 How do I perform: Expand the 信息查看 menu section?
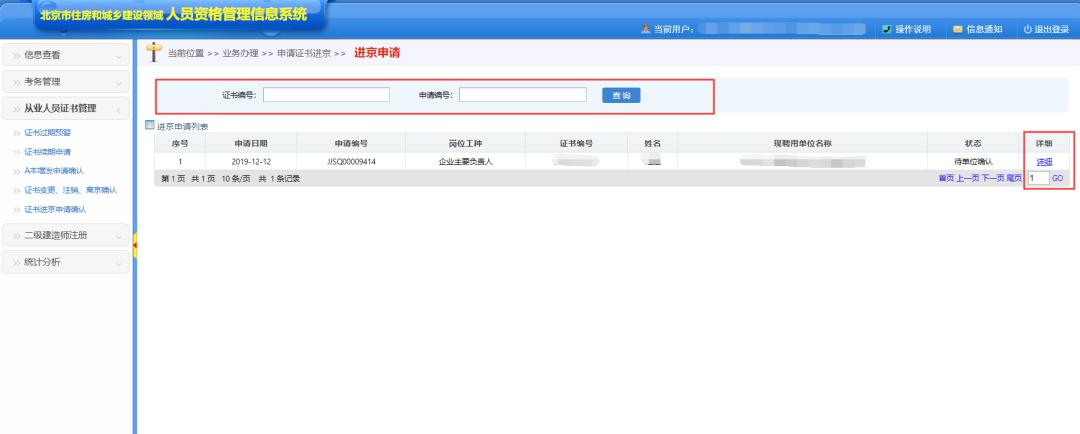point(66,55)
